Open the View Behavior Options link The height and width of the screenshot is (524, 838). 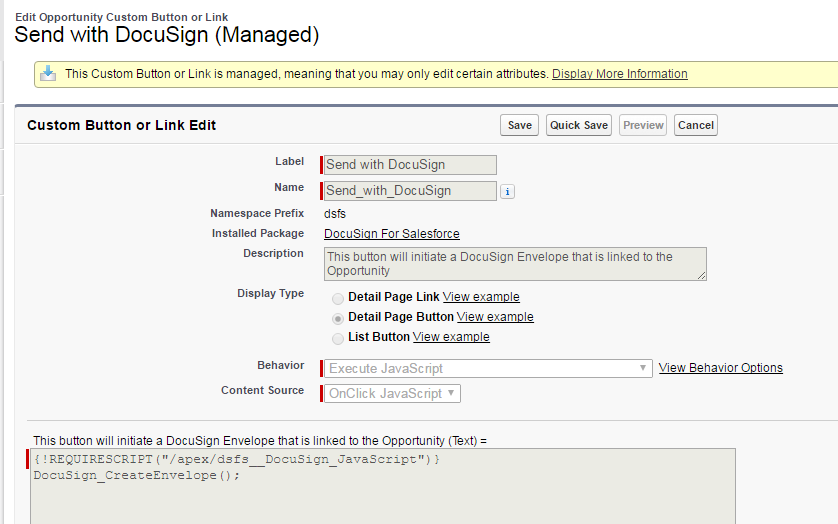[720, 368]
